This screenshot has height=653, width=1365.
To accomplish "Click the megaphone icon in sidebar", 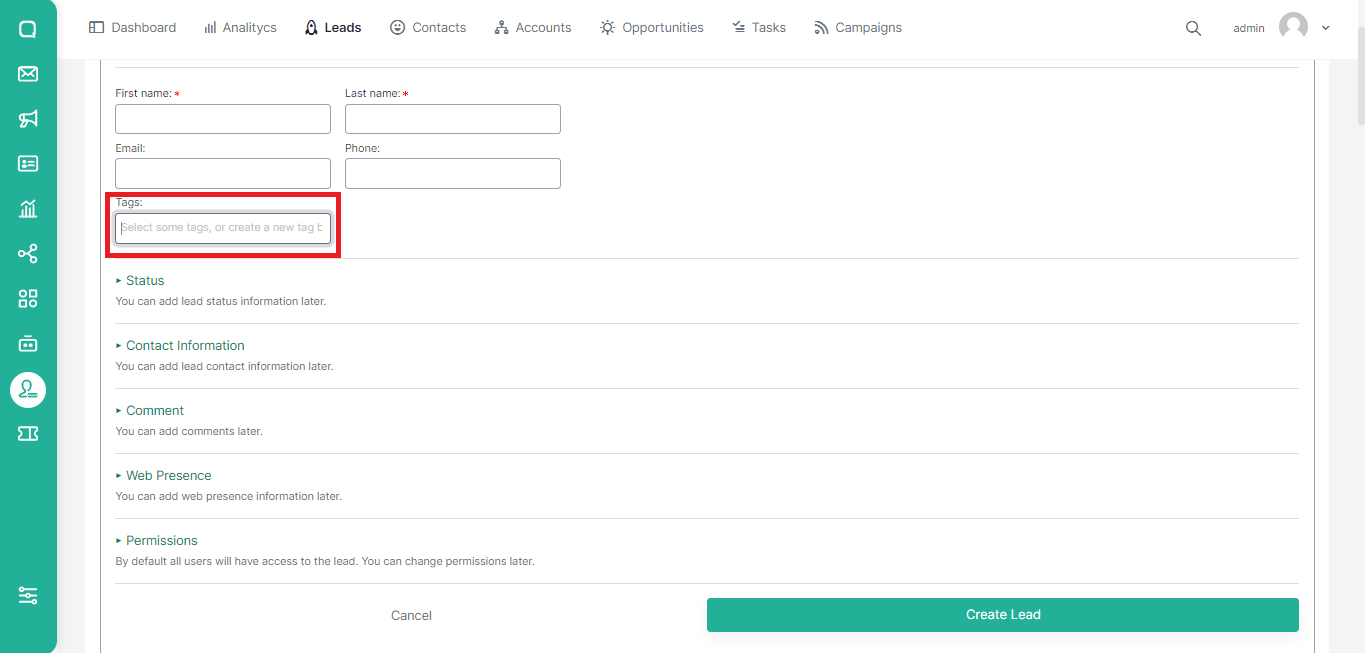I will (28, 119).
